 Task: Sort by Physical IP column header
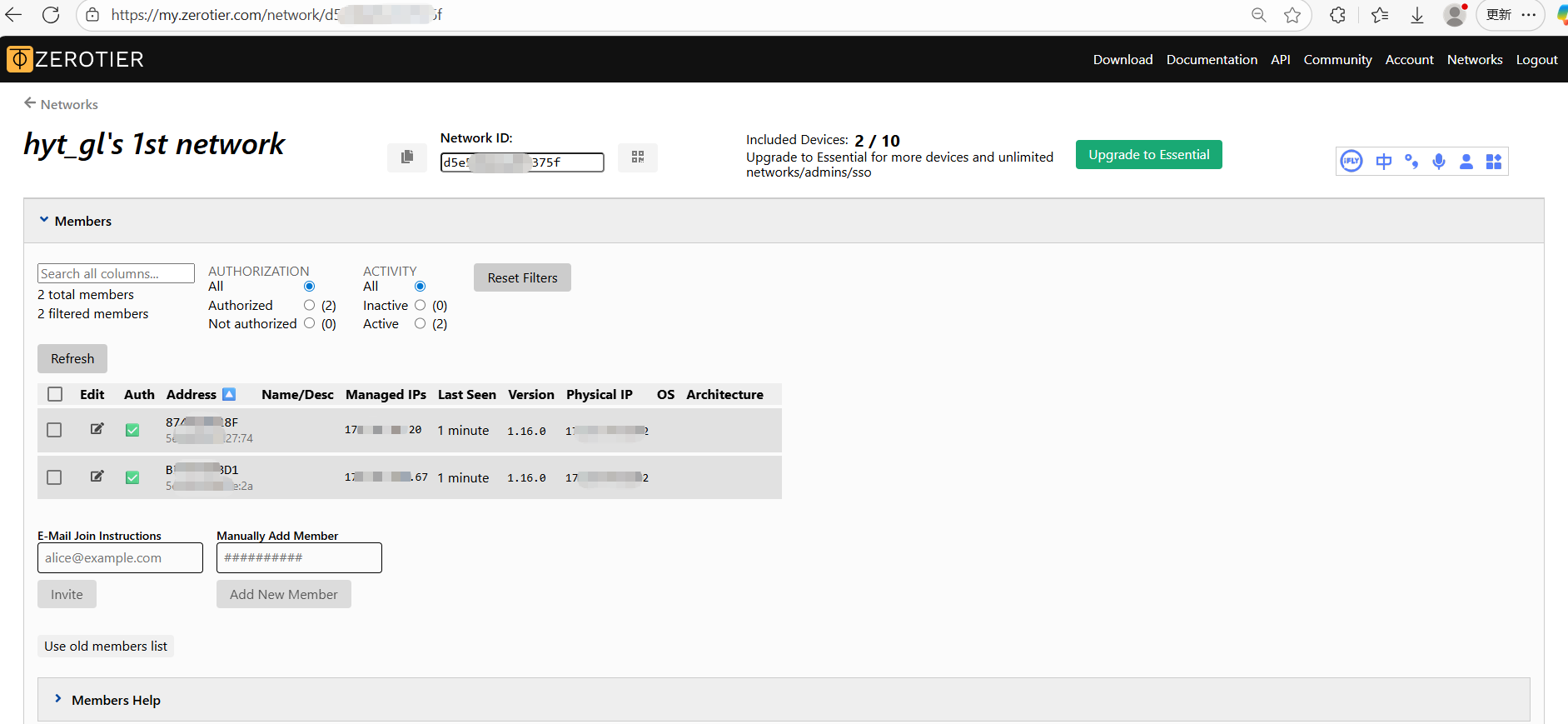point(600,394)
